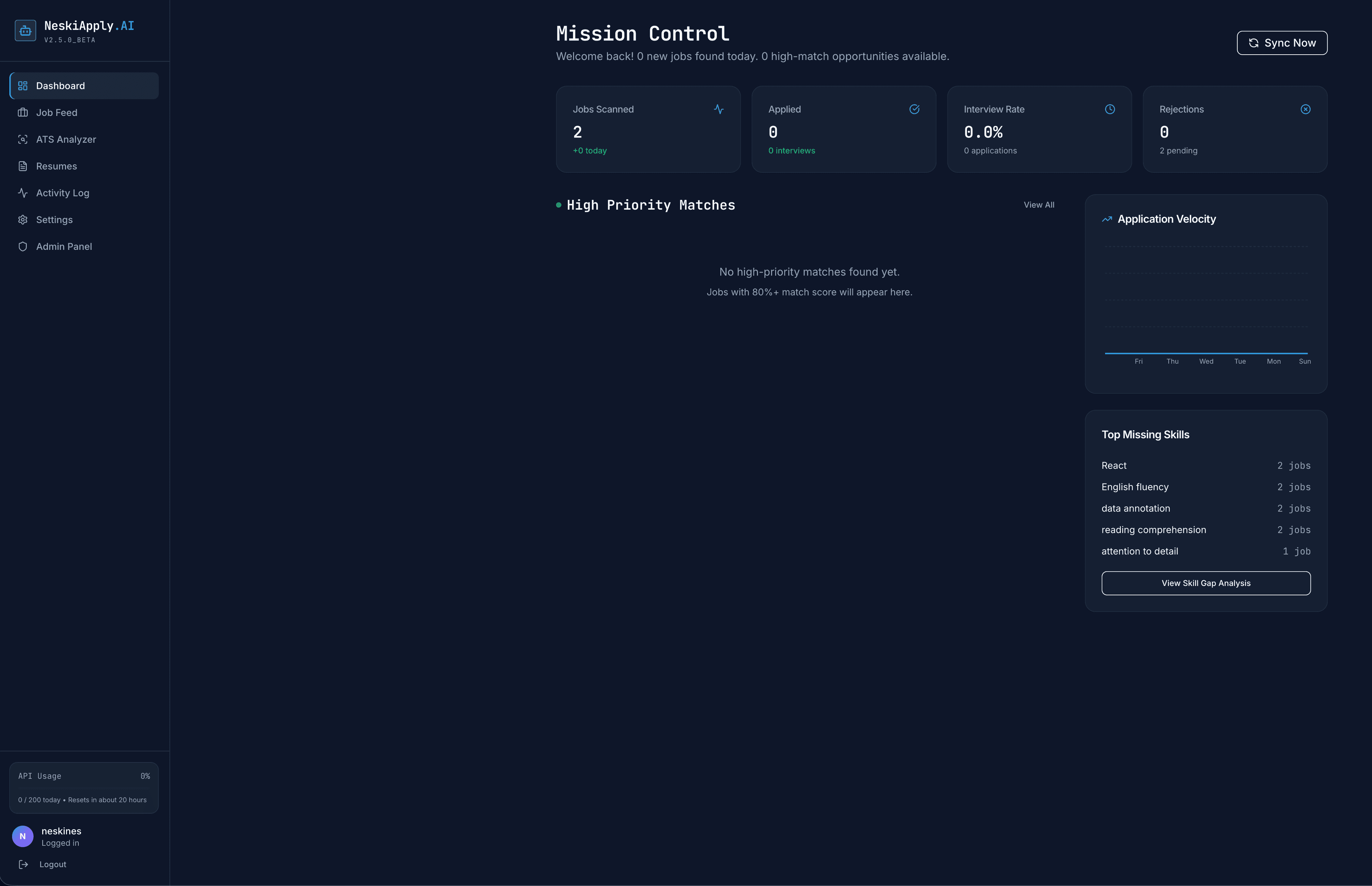The image size is (1372, 886).
Task: Open the Resumes panel
Action: pos(56,166)
